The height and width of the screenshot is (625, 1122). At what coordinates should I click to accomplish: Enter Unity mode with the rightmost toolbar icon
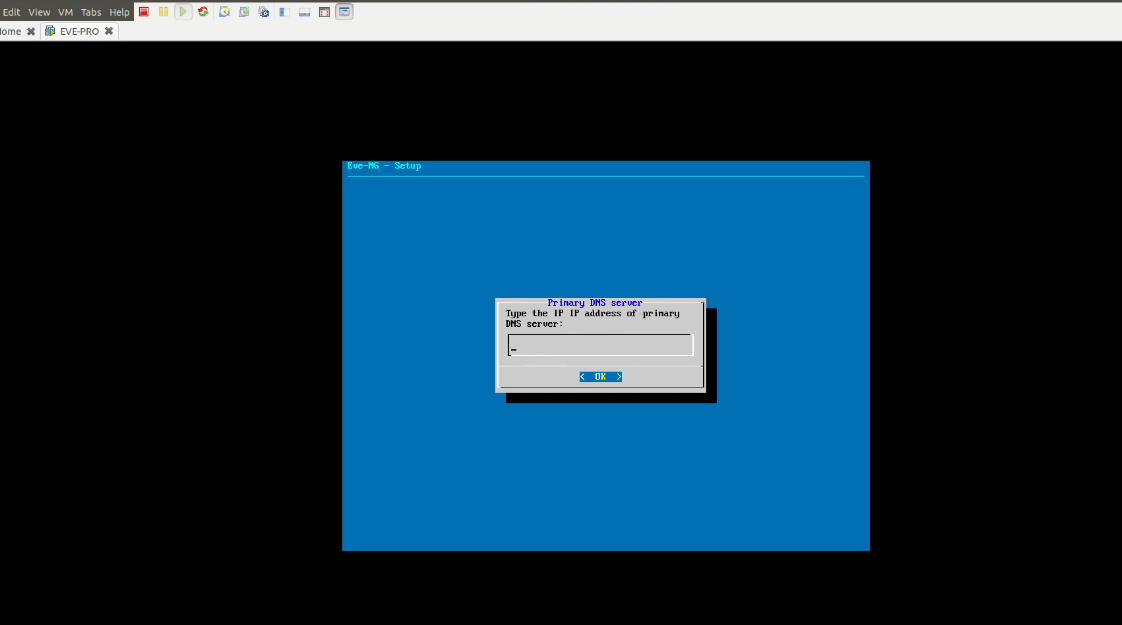tap(343, 11)
